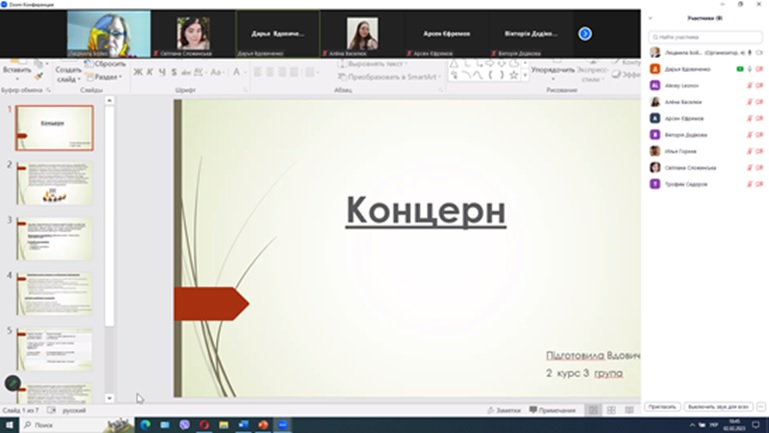Insert down arrow shape from gallery
The height and width of the screenshot is (433, 769).
coord(501,64)
